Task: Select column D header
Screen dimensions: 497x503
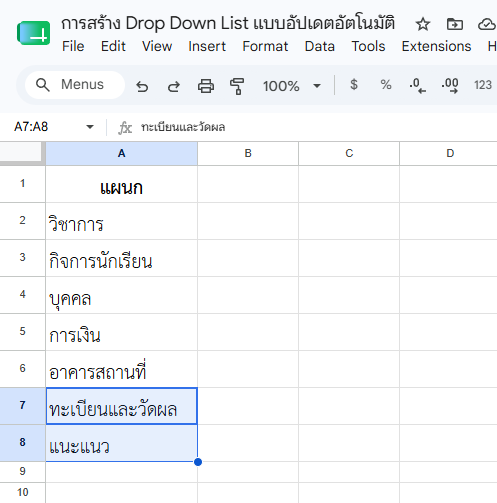Action: pos(448,153)
